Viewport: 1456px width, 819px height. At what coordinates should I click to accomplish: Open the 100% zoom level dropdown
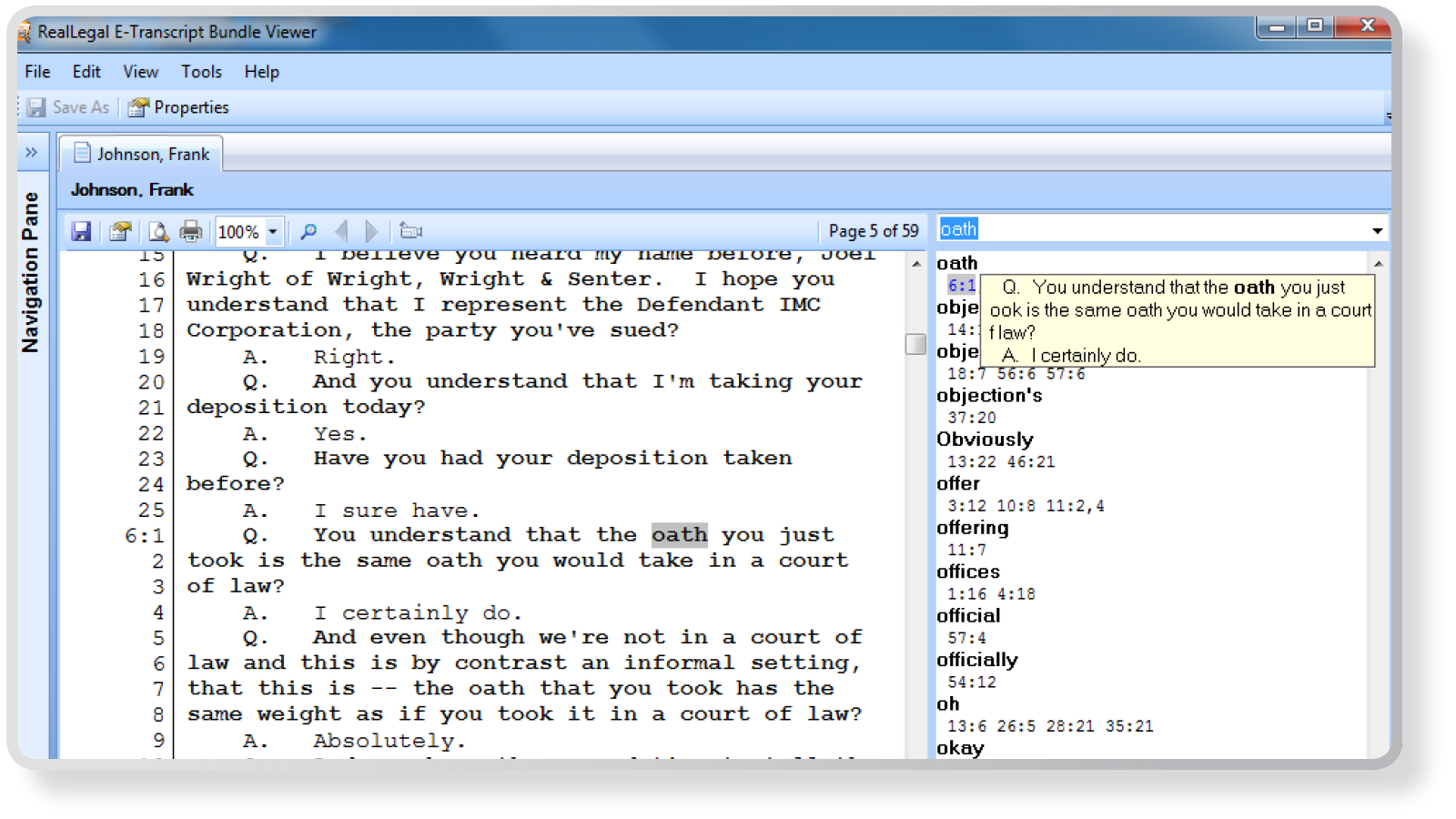(x=272, y=231)
